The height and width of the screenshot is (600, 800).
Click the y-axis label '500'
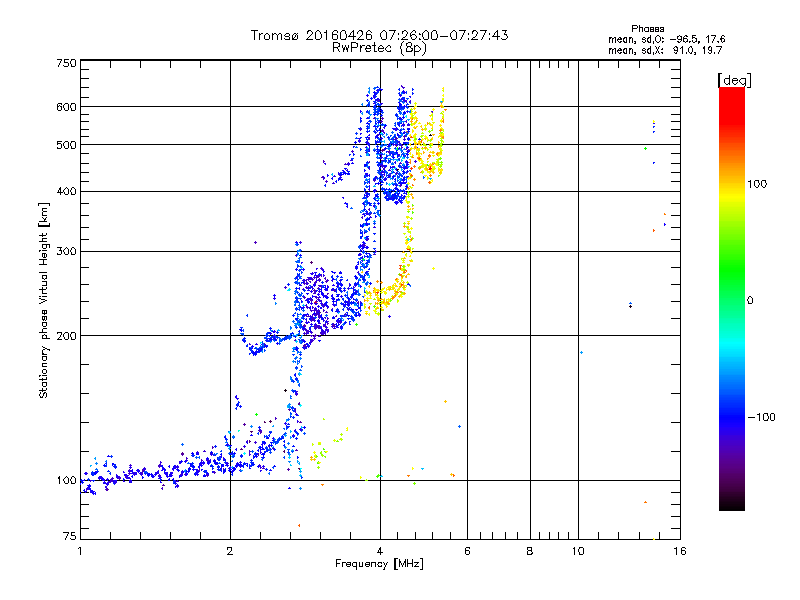[x=66, y=145]
